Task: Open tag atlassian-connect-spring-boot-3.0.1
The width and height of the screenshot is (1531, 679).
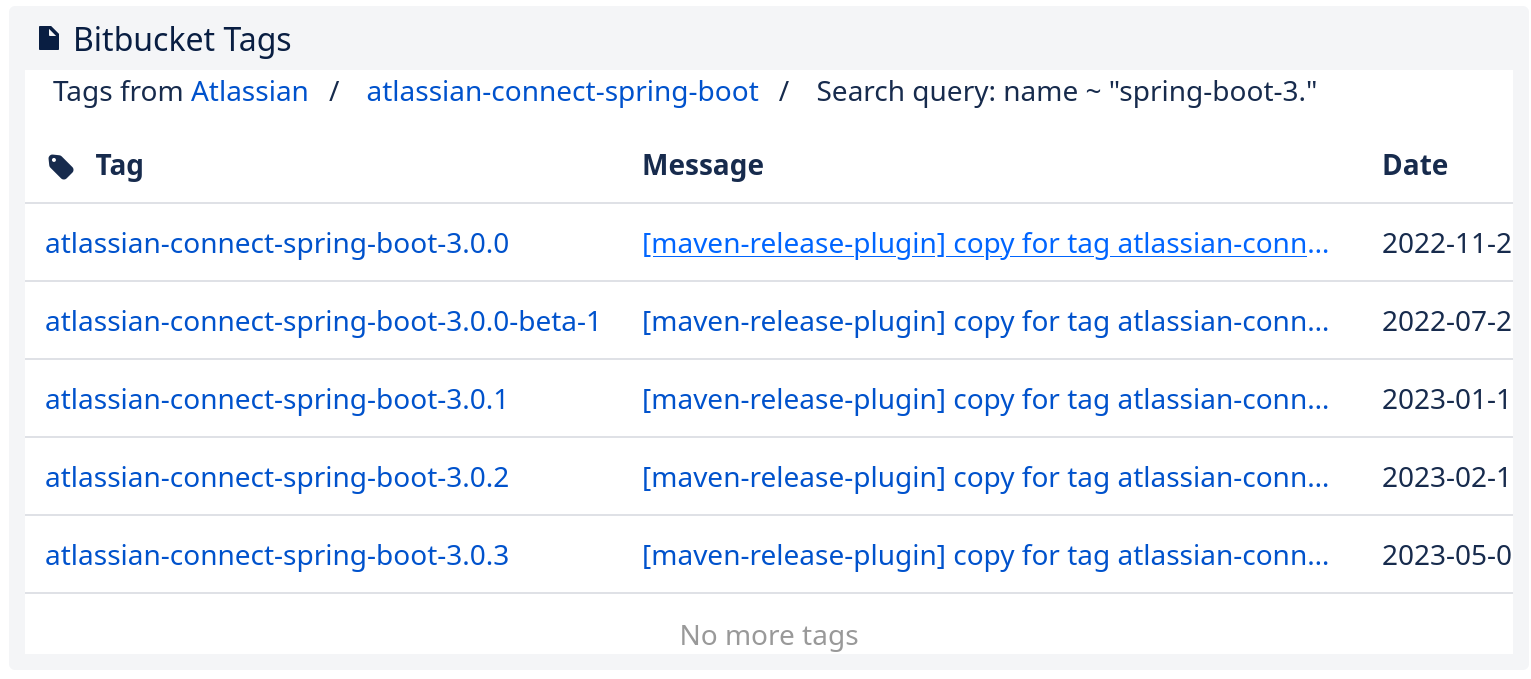Action: click(277, 399)
